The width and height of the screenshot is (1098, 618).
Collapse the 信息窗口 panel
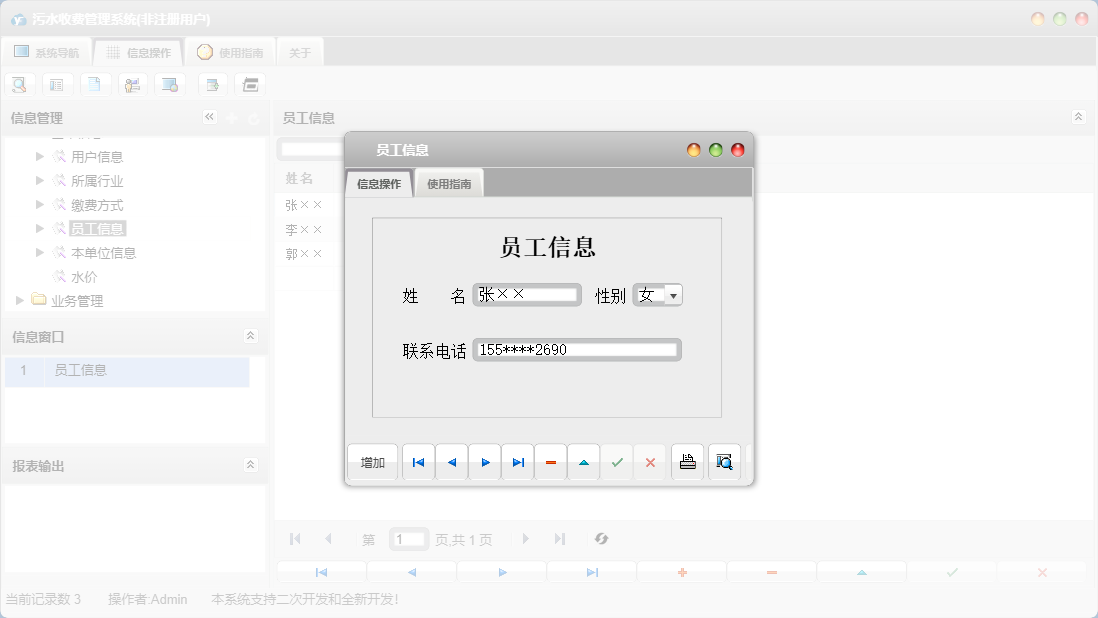pyautogui.click(x=250, y=336)
